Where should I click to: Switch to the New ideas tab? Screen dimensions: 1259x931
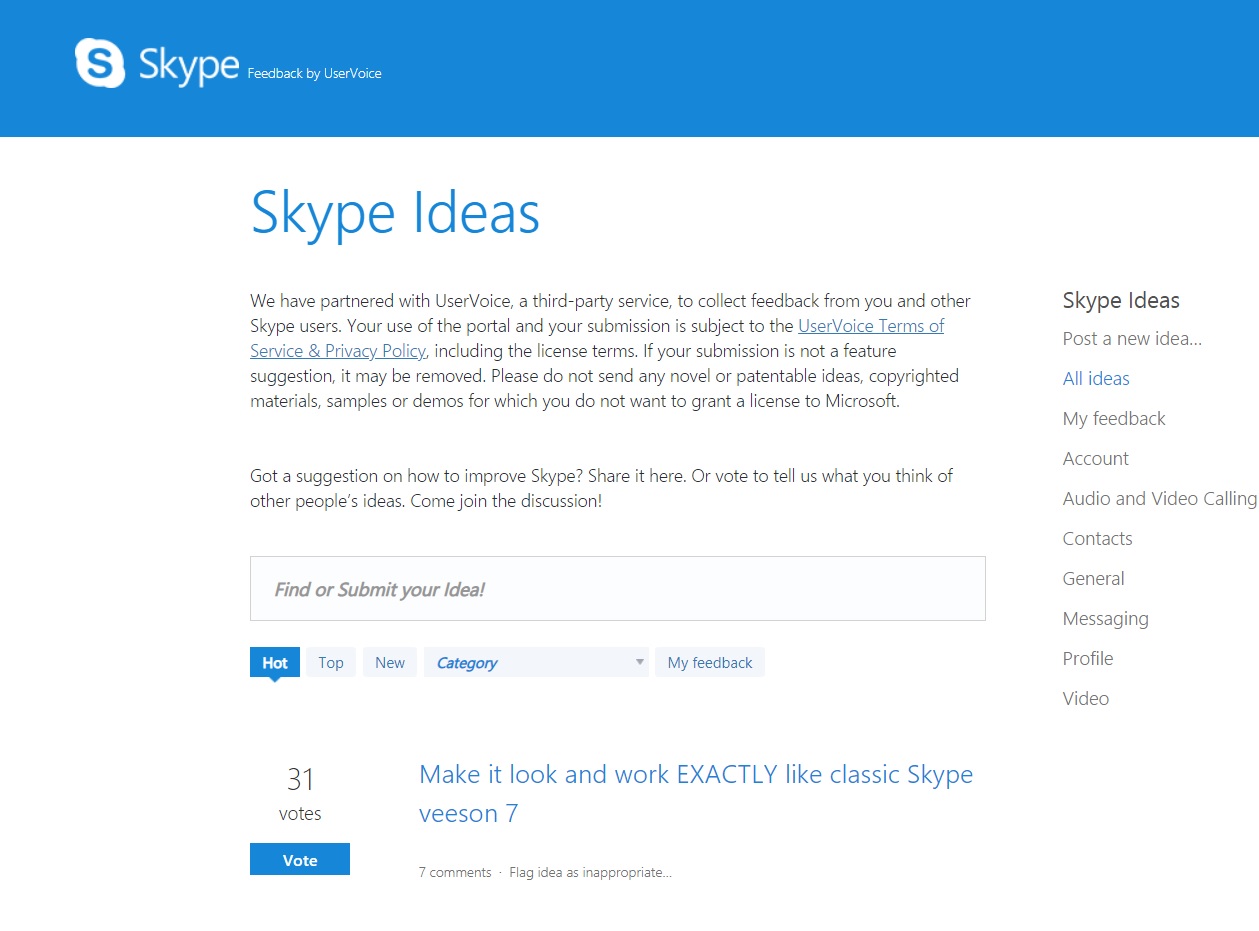[x=390, y=662]
